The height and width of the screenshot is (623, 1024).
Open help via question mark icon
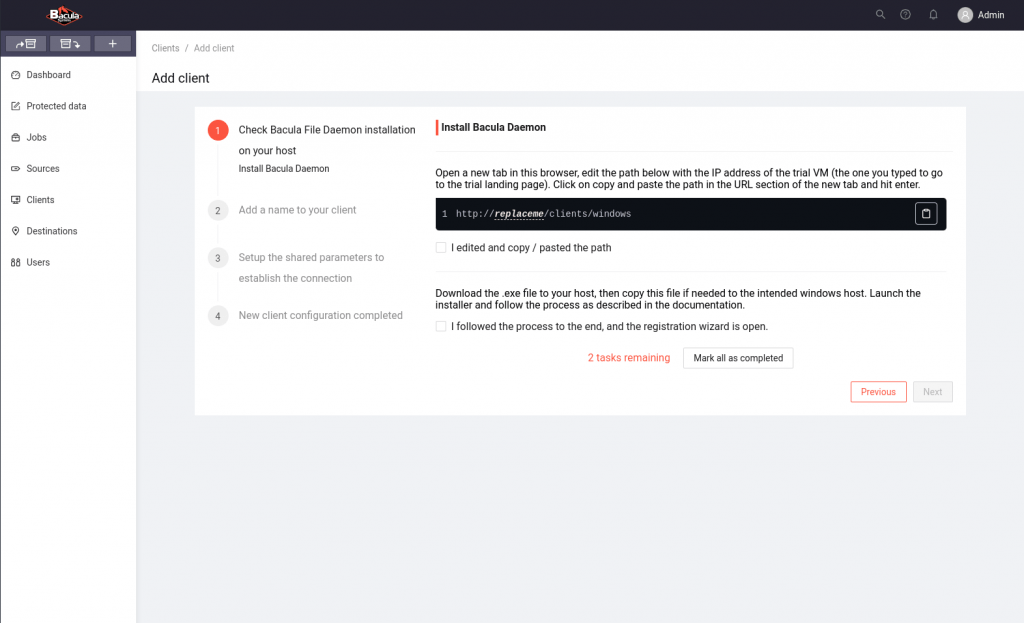905,15
